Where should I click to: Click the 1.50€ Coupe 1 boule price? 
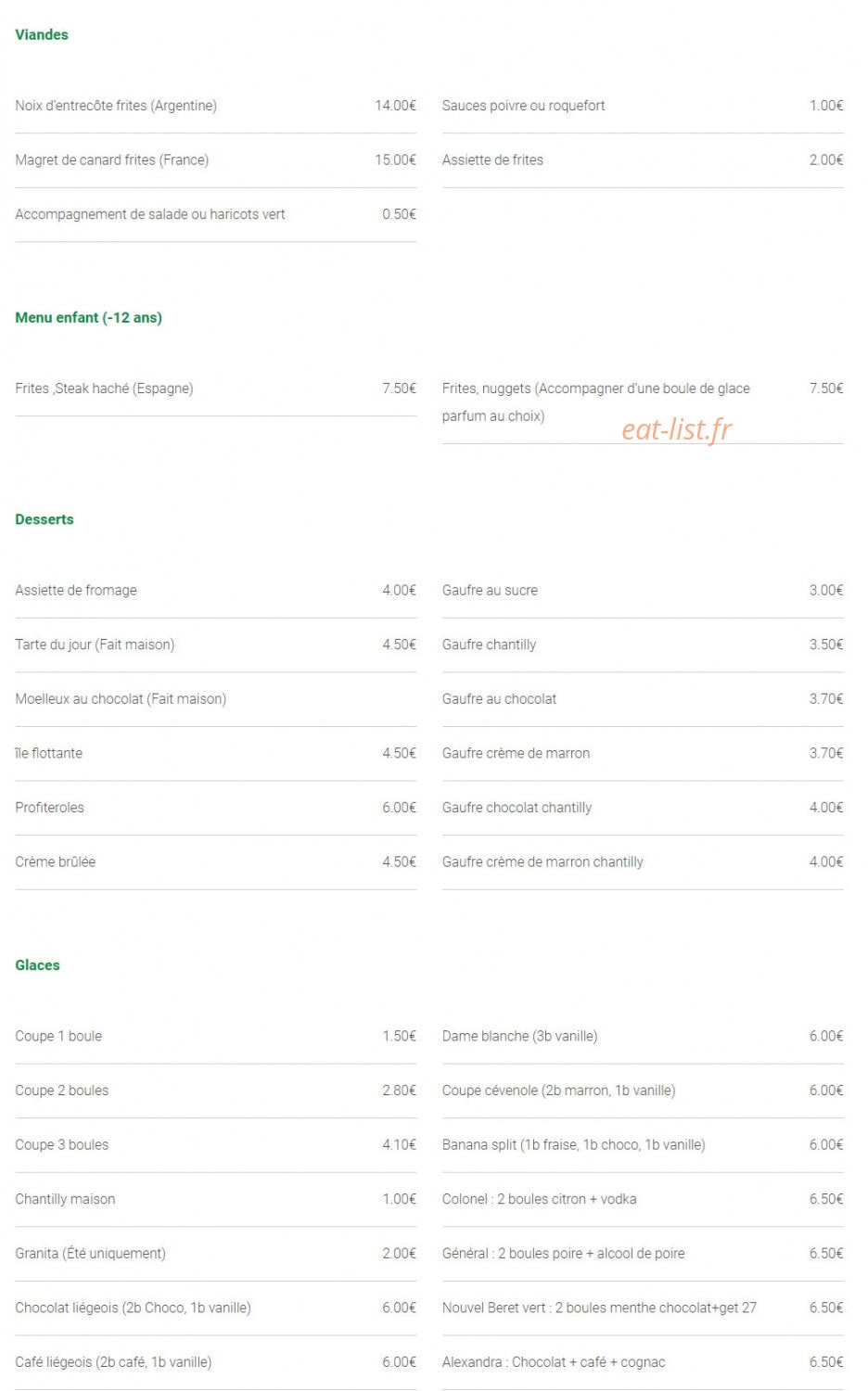click(x=399, y=1036)
